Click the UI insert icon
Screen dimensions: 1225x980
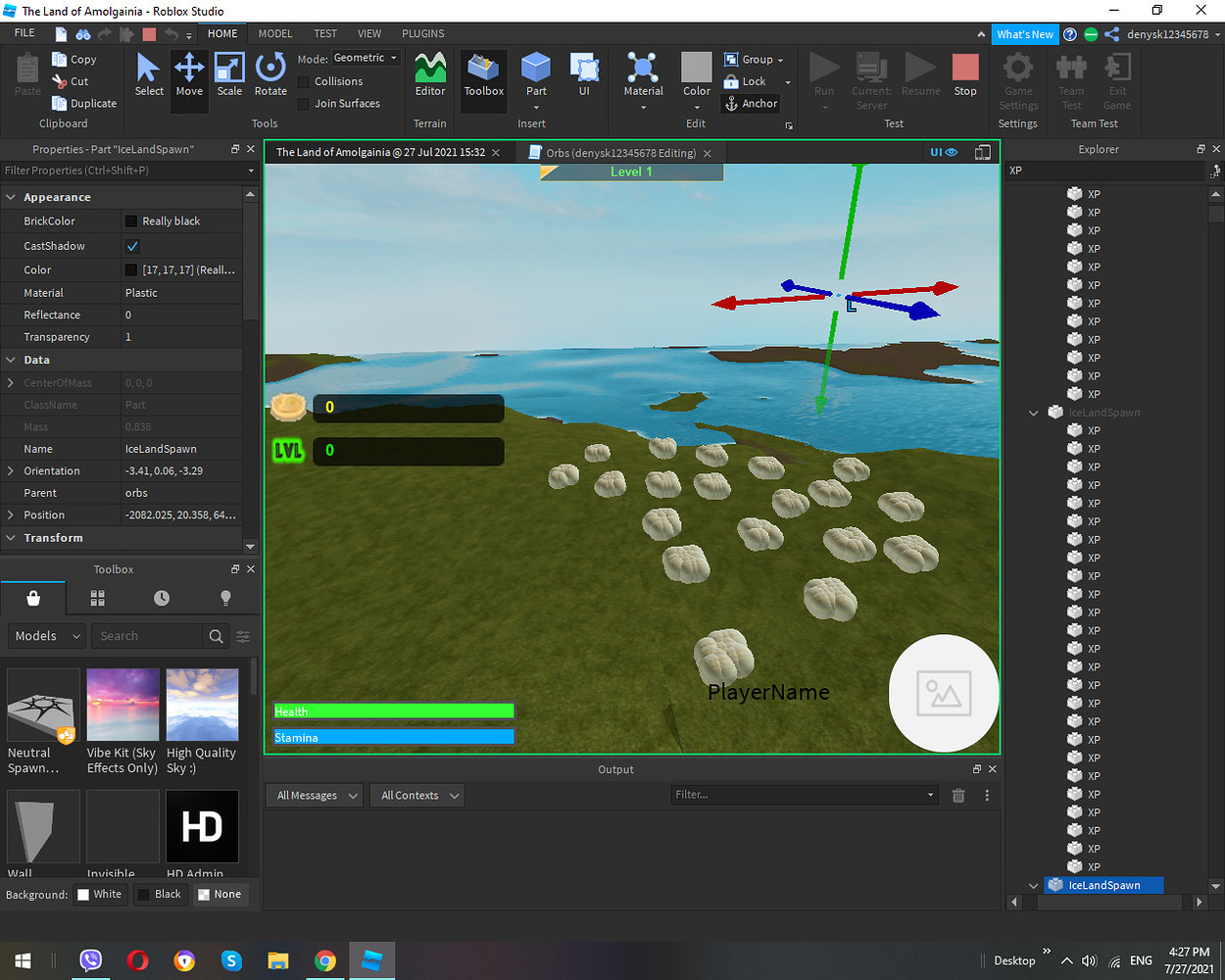pos(584,75)
